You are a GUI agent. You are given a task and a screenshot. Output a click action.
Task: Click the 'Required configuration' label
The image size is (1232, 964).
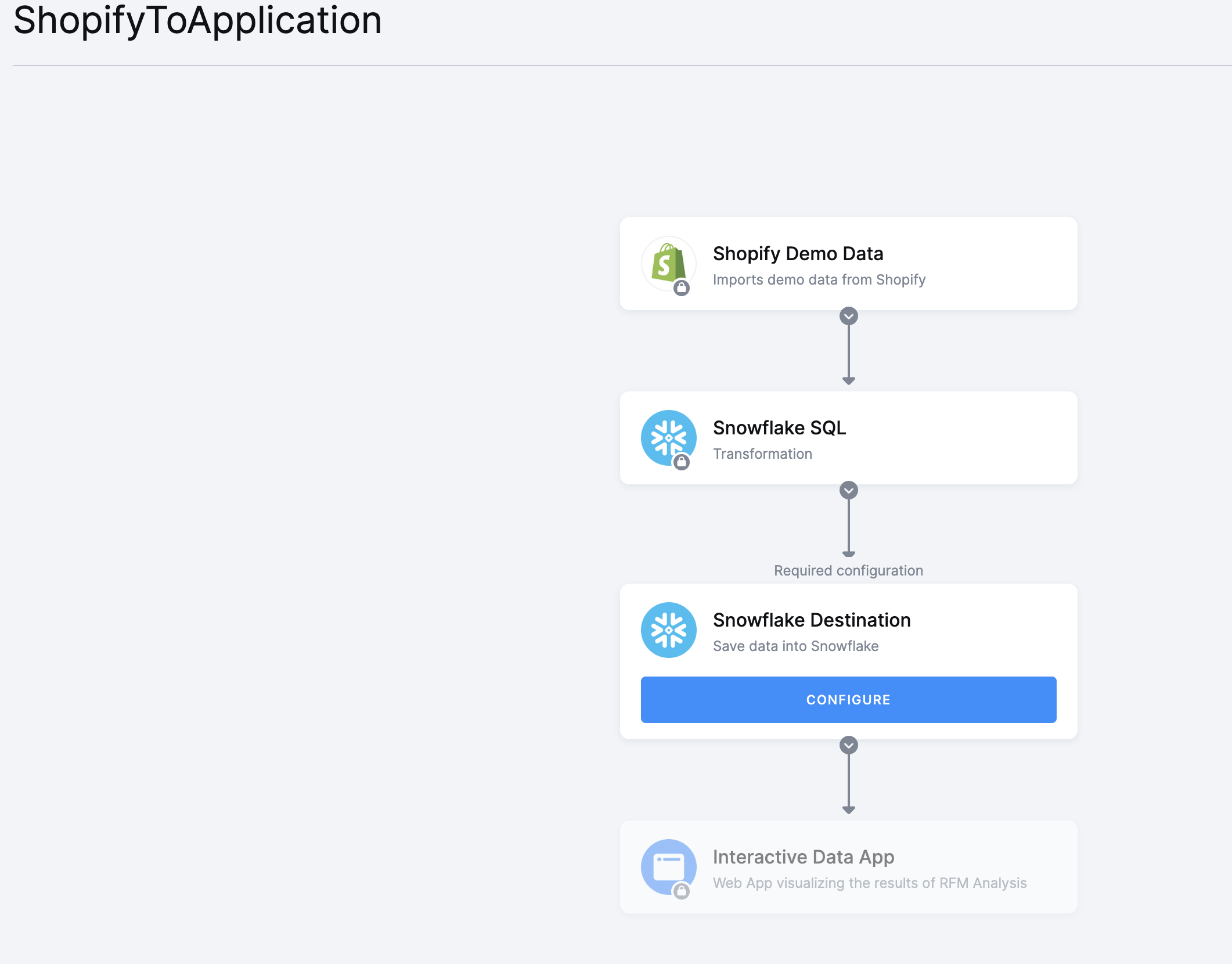[x=848, y=571]
